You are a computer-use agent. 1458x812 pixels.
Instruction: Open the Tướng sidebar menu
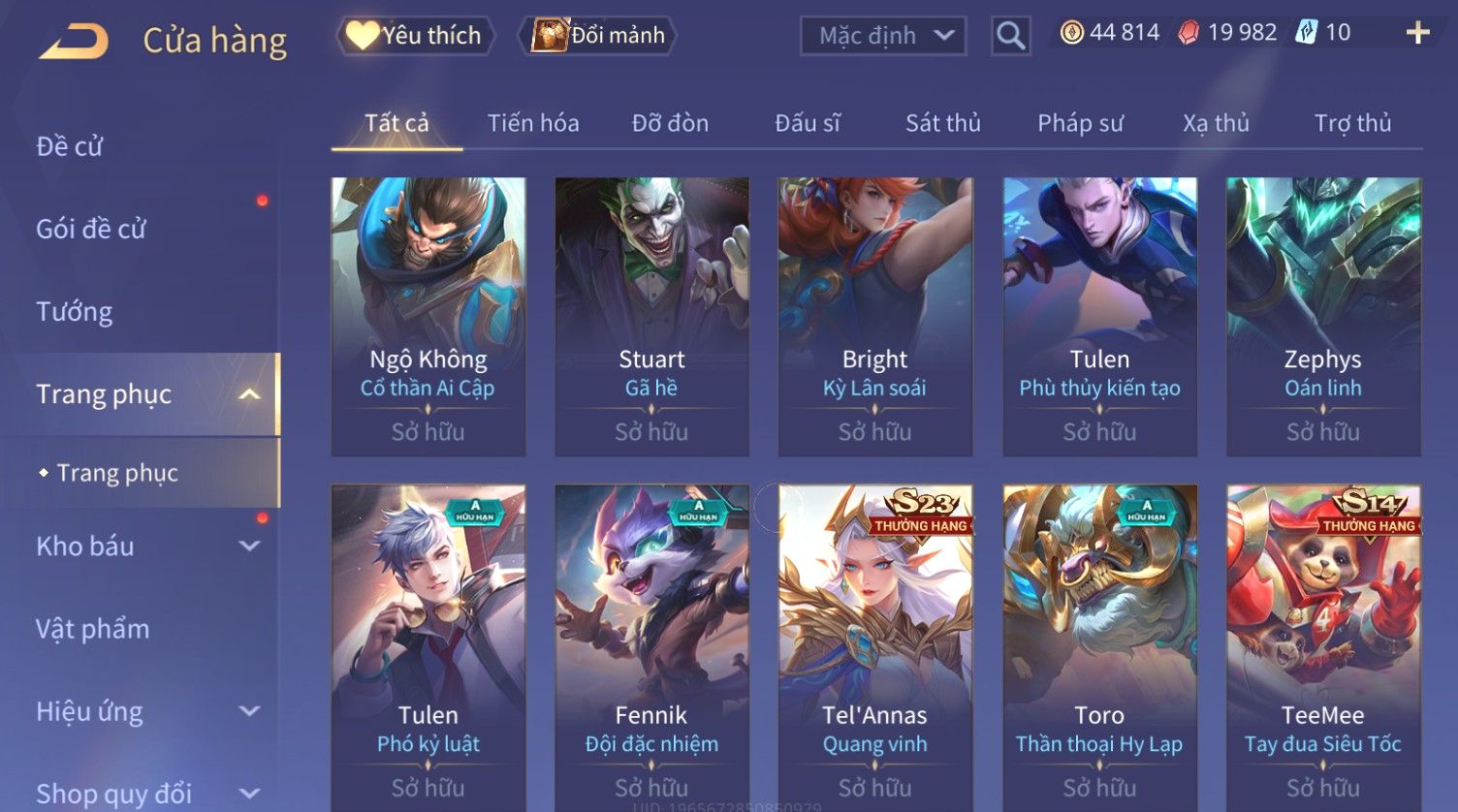(x=75, y=312)
